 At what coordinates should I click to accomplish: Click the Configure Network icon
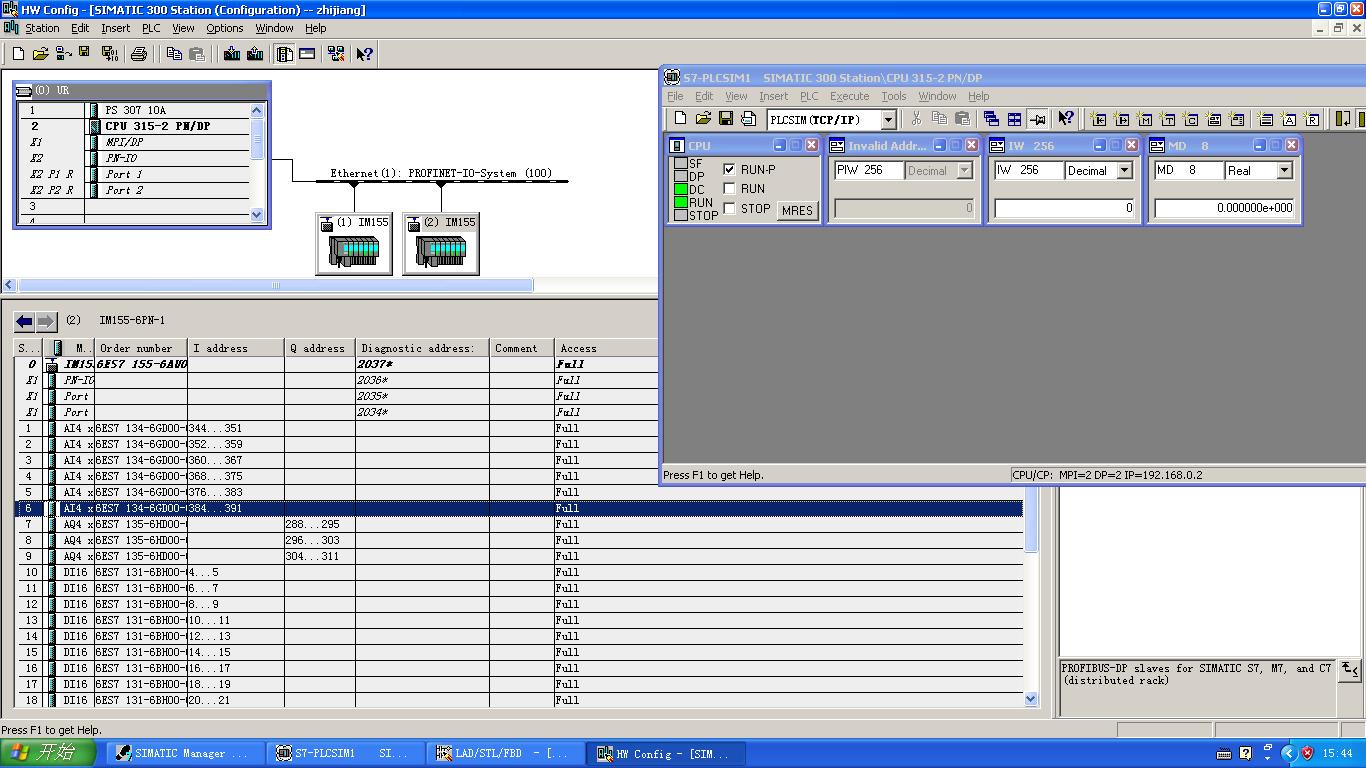pyautogui.click(x=336, y=54)
